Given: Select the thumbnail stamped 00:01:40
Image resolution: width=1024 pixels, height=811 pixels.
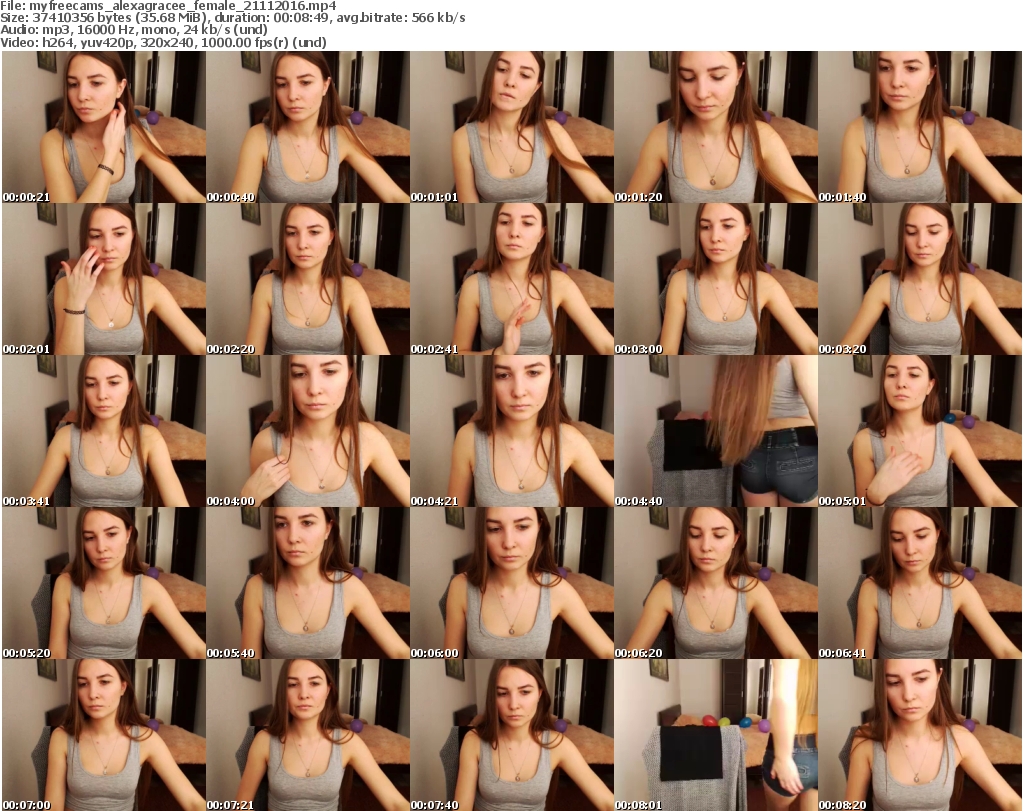Looking at the screenshot, I should [920, 127].
